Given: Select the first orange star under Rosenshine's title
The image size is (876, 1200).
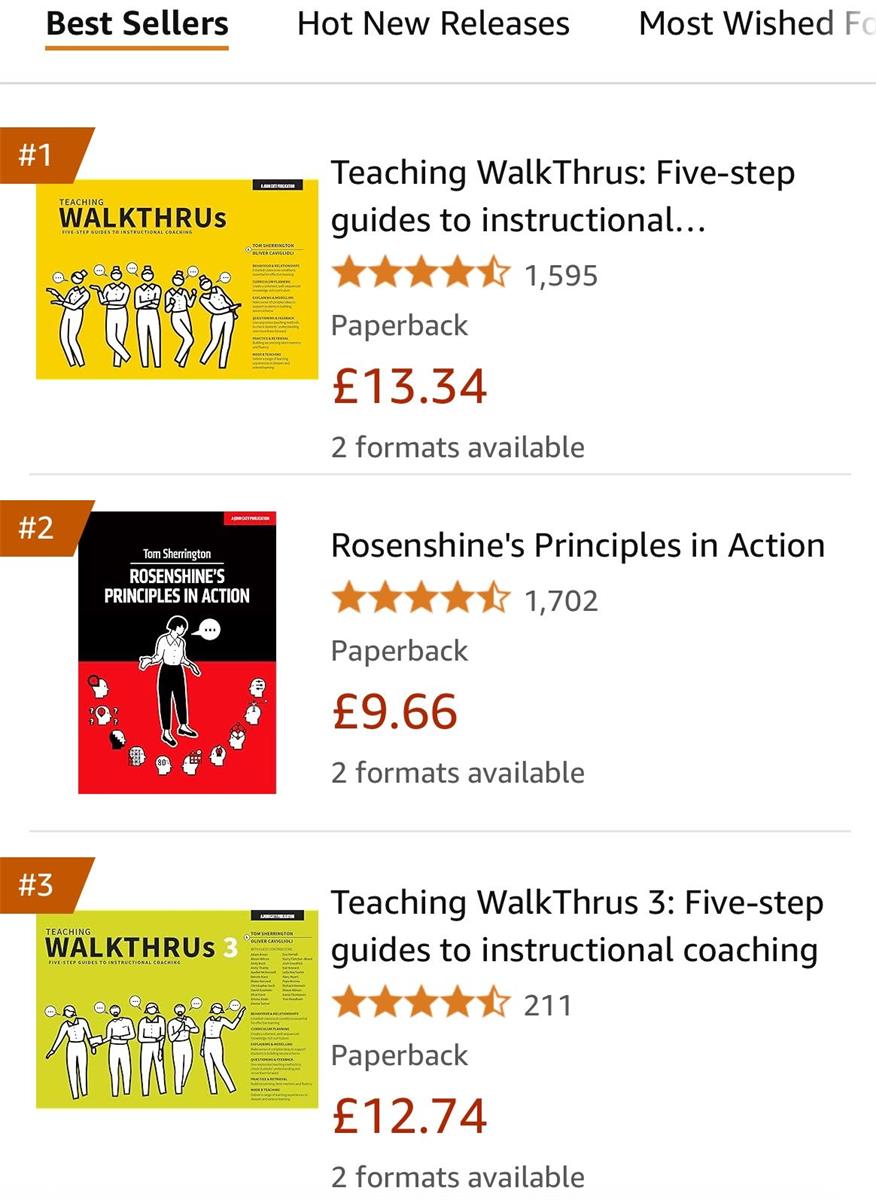Looking at the screenshot, I should pyautogui.click(x=348, y=598).
